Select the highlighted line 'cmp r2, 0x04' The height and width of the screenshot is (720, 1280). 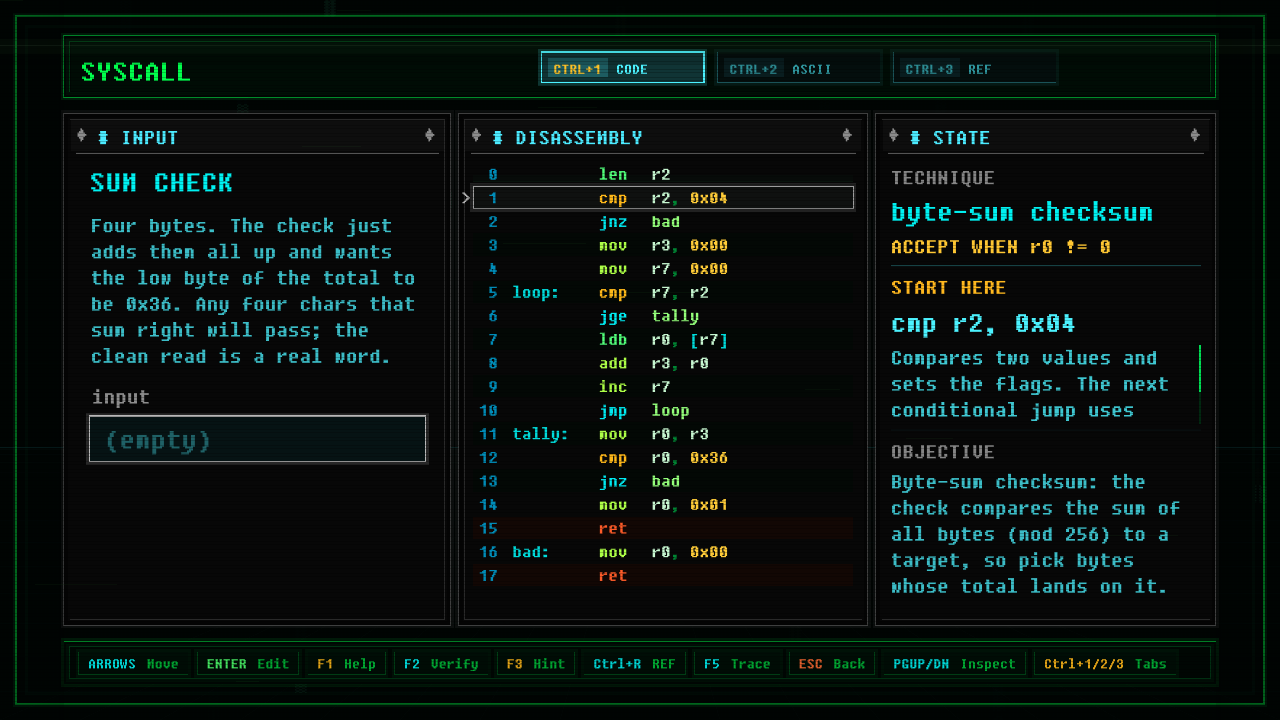pyautogui.click(x=663, y=198)
